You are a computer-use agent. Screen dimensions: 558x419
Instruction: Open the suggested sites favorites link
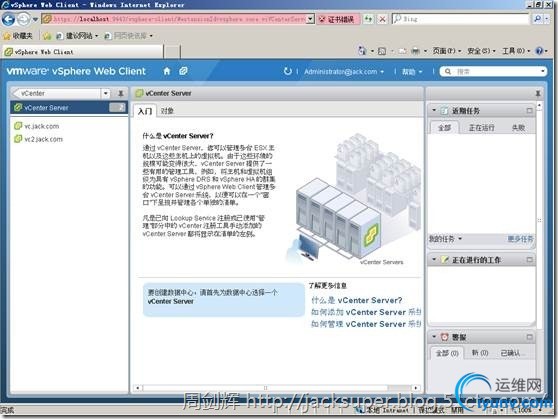(77, 36)
